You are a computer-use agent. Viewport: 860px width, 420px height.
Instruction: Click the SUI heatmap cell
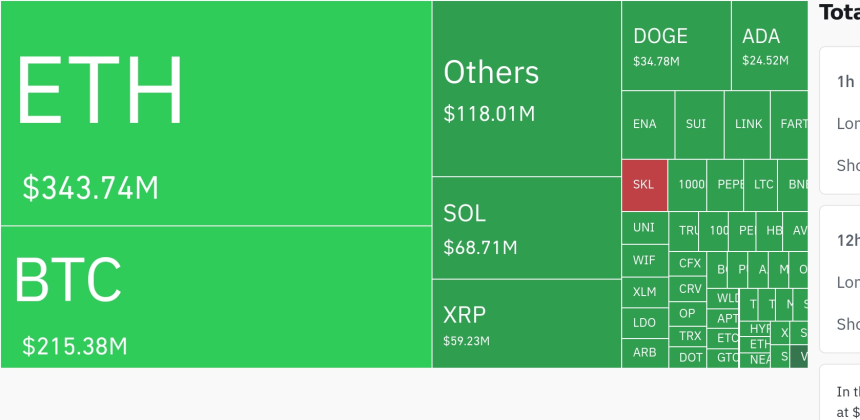[697, 125]
